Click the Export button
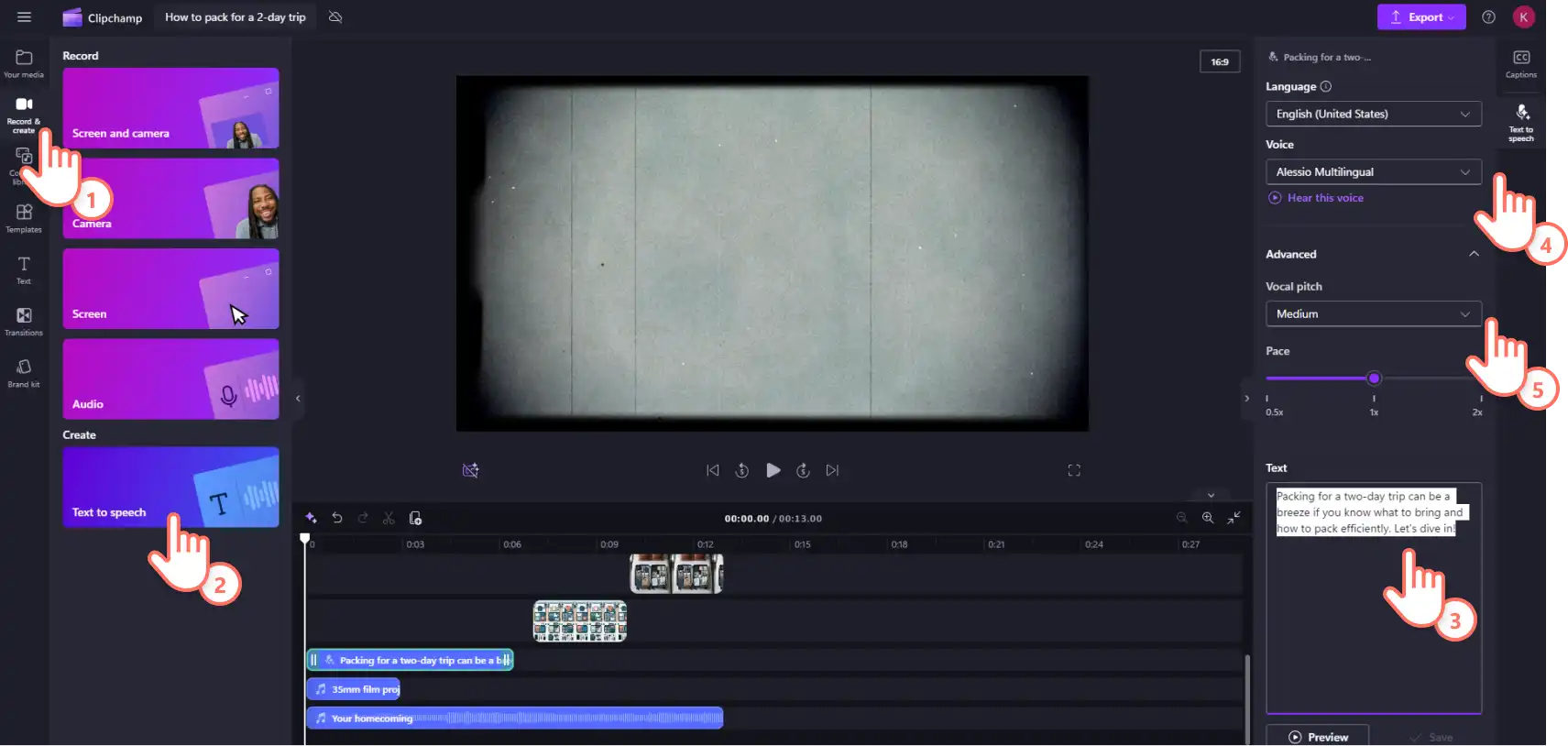The image size is (1568, 746). point(1420,17)
